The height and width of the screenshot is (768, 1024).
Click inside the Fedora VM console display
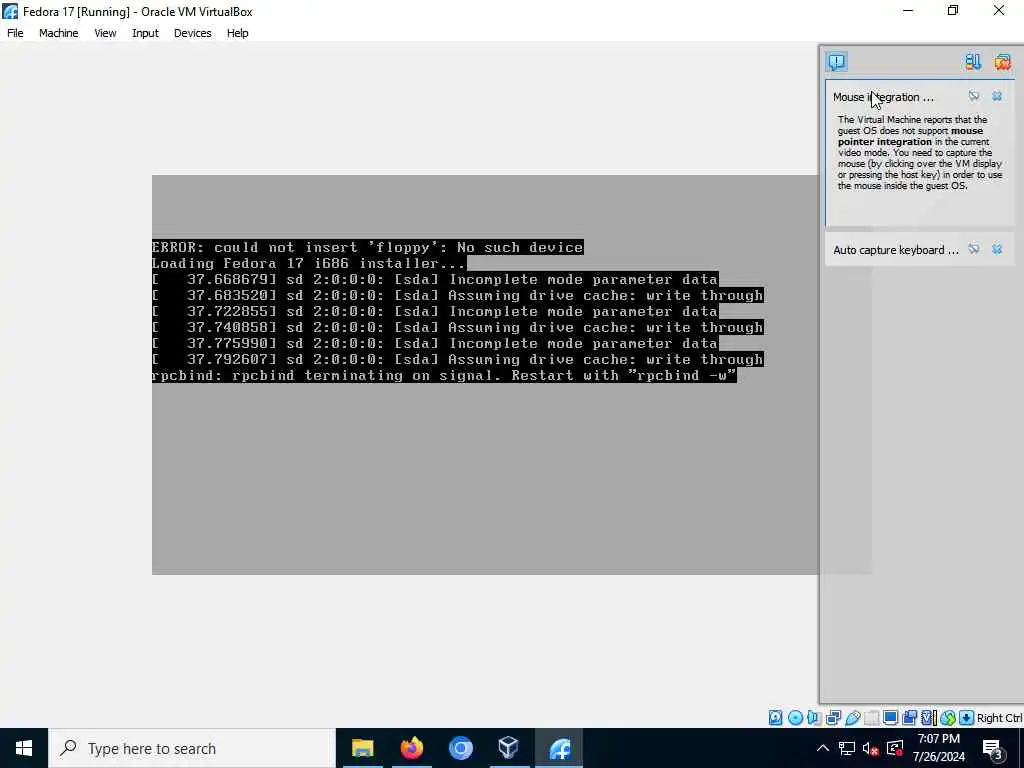click(x=485, y=375)
